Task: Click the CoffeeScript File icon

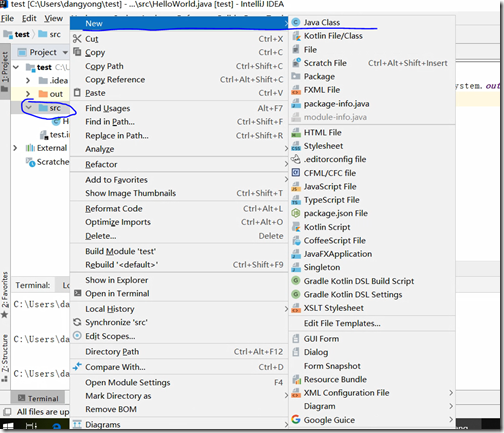Action: pyautogui.click(x=296, y=240)
